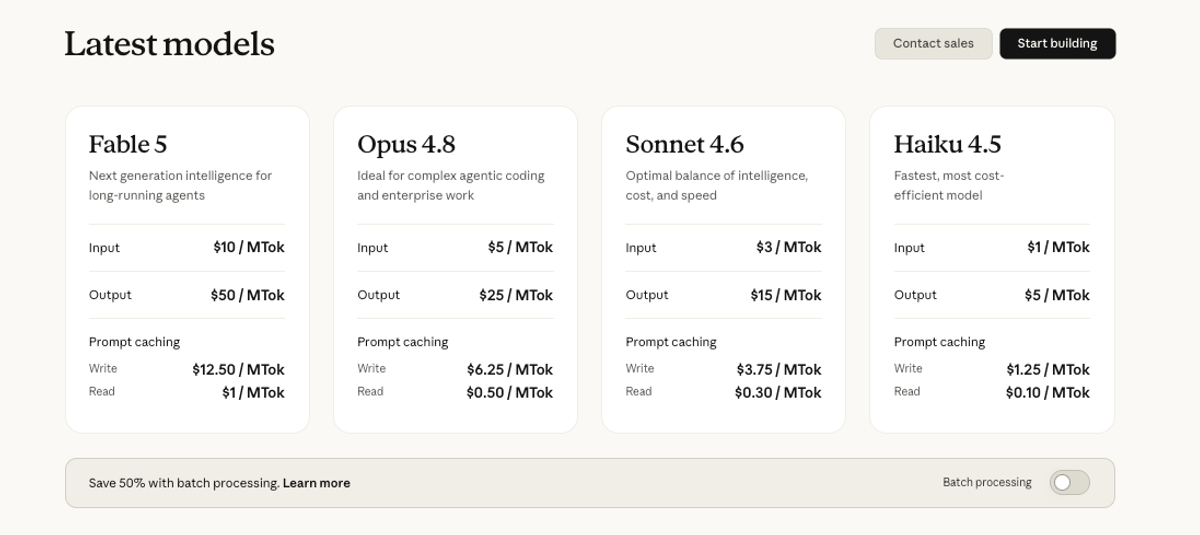Click the Prompt caching label in Opus 4.8 card

(x=403, y=342)
